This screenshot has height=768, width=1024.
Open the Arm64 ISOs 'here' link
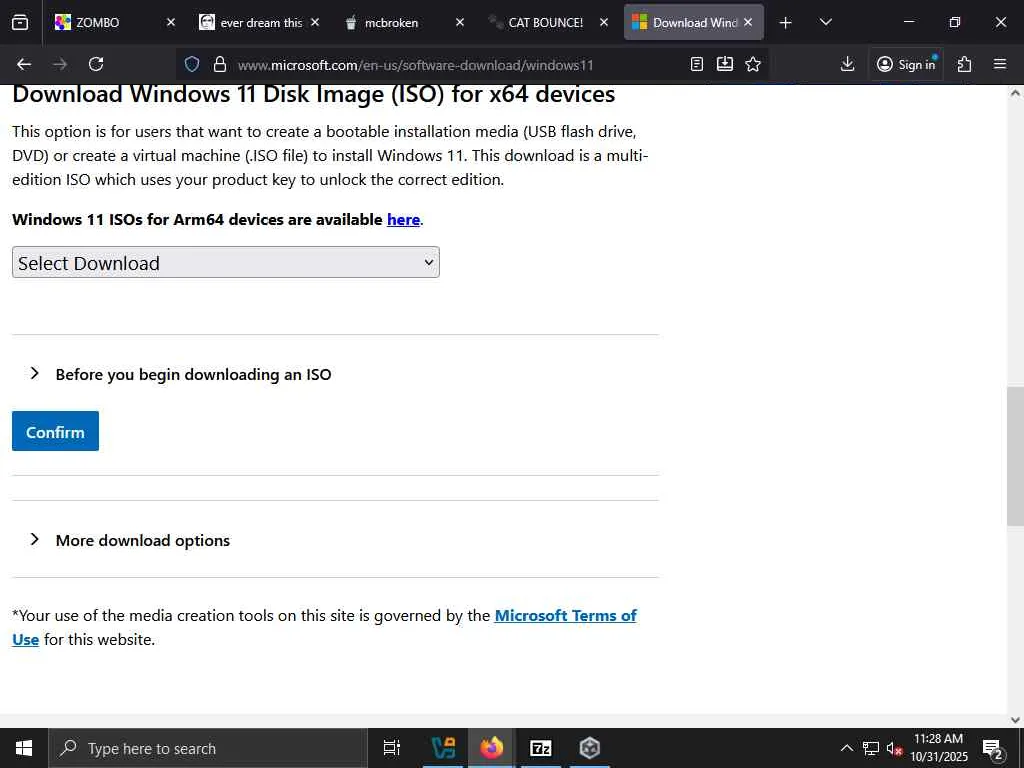403,219
